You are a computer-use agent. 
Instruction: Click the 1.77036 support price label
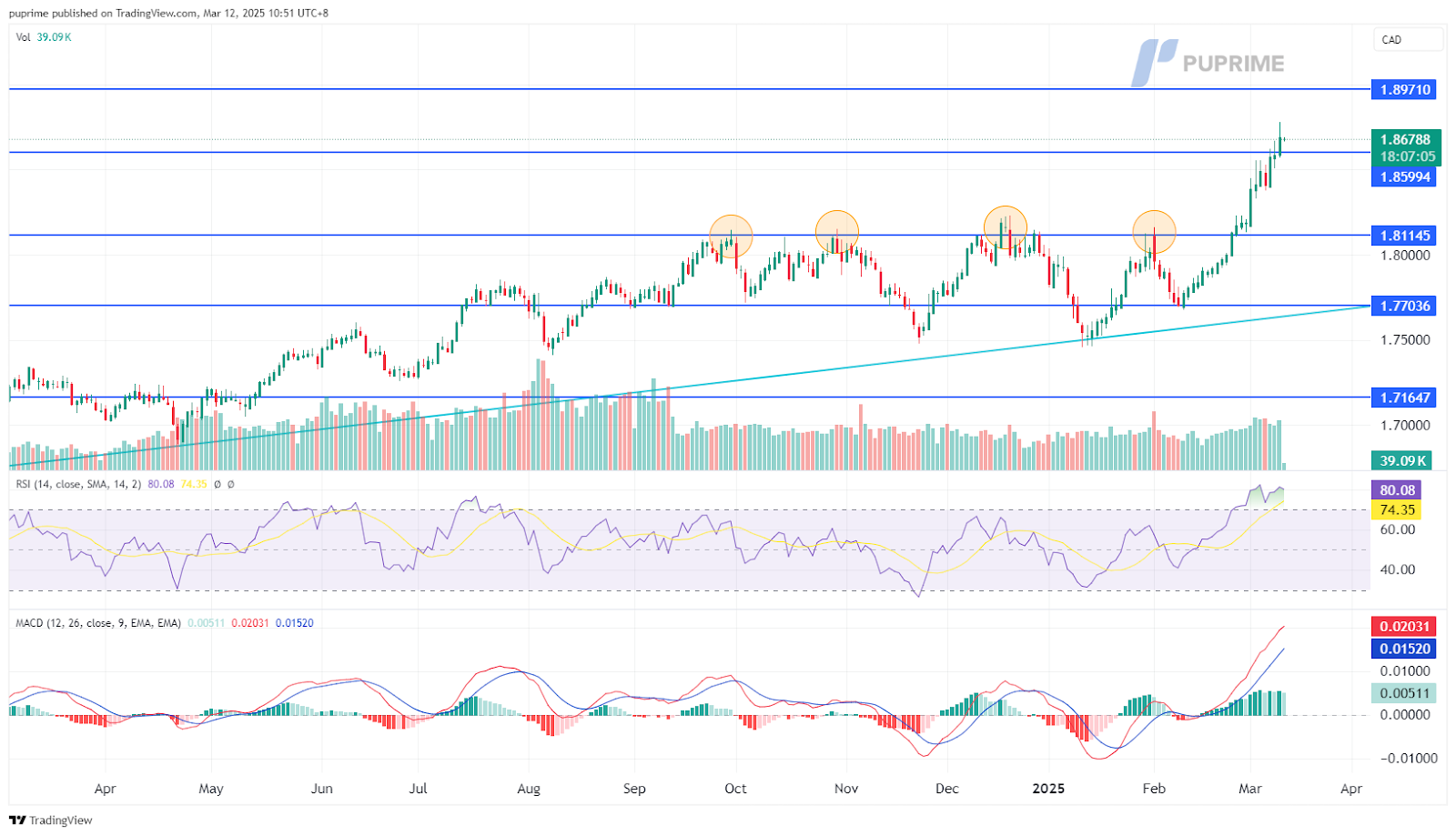[1406, 306]
